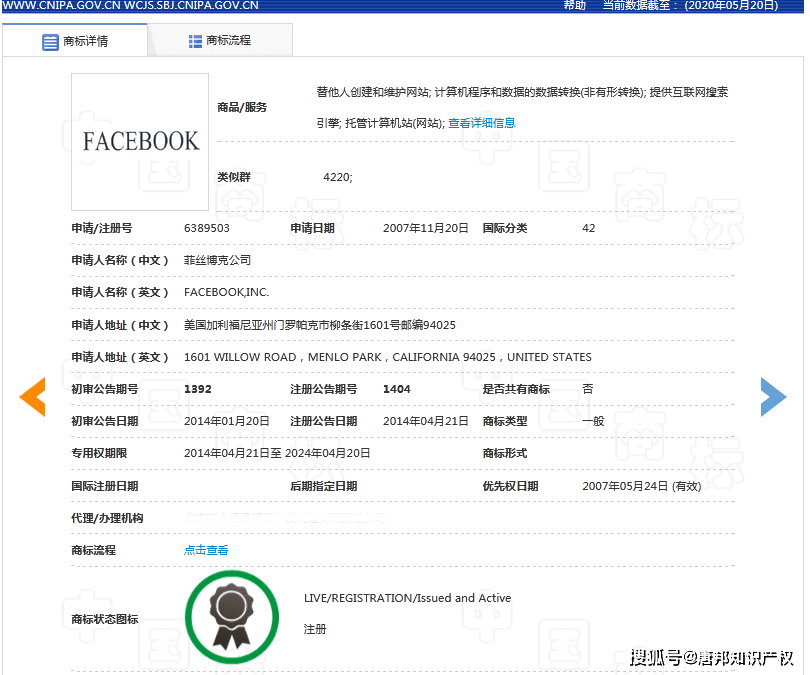Click the green registration status badge icon
This screenshot has width=810, height=675.
click(x=233, y=616)
